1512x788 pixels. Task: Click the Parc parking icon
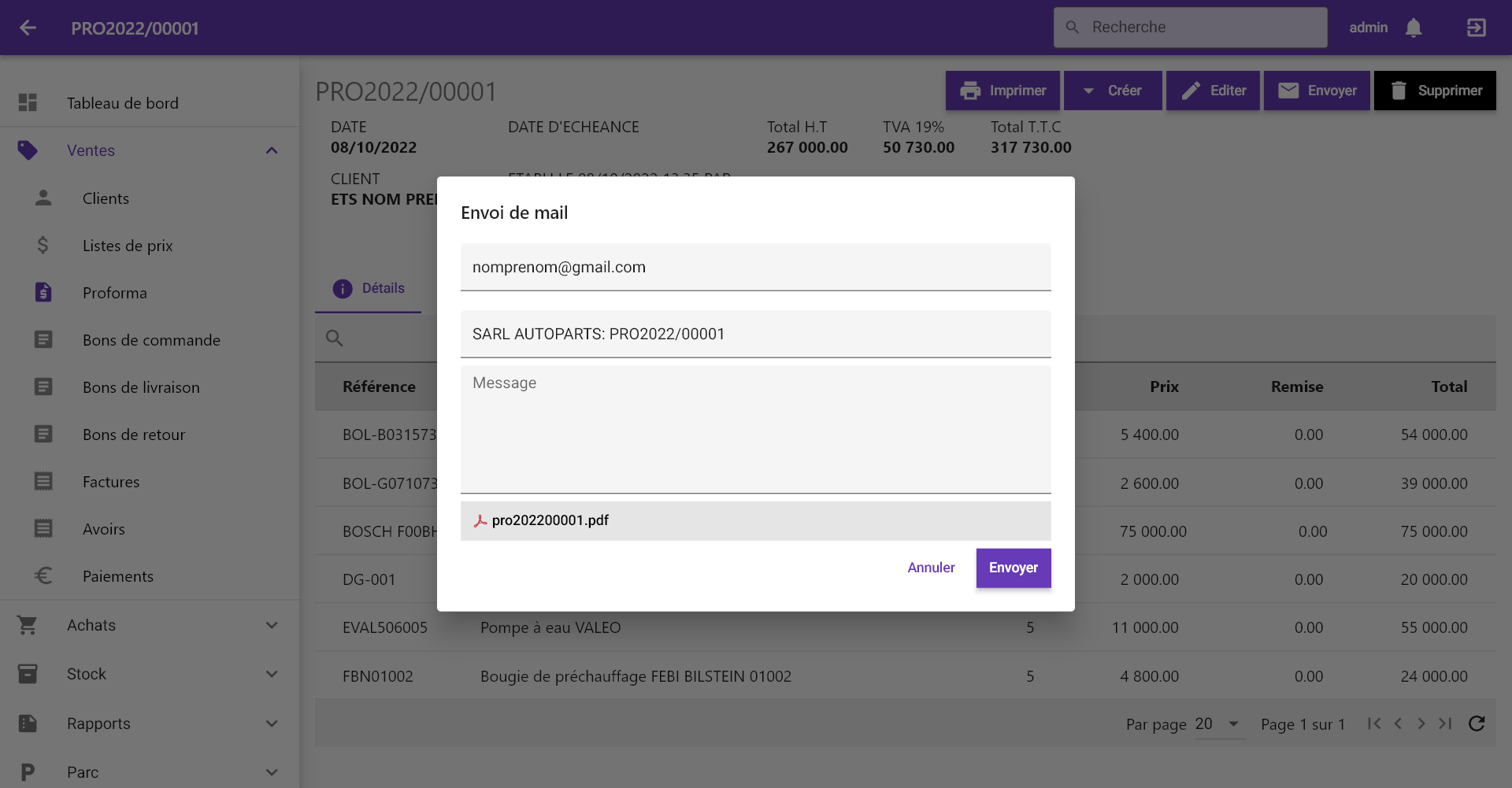(x=28, y=772)
